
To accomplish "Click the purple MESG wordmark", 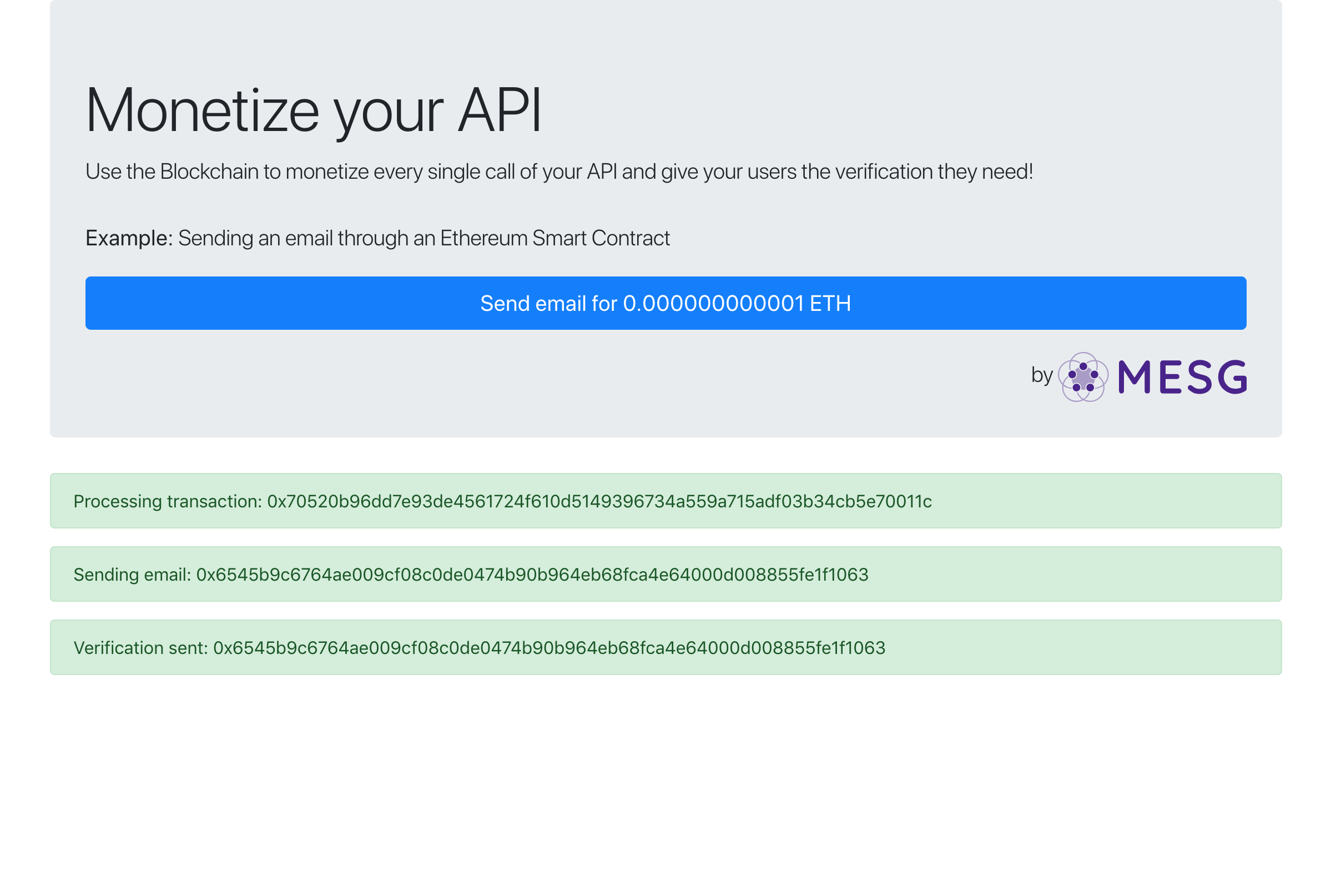I will pos(1182,377).
